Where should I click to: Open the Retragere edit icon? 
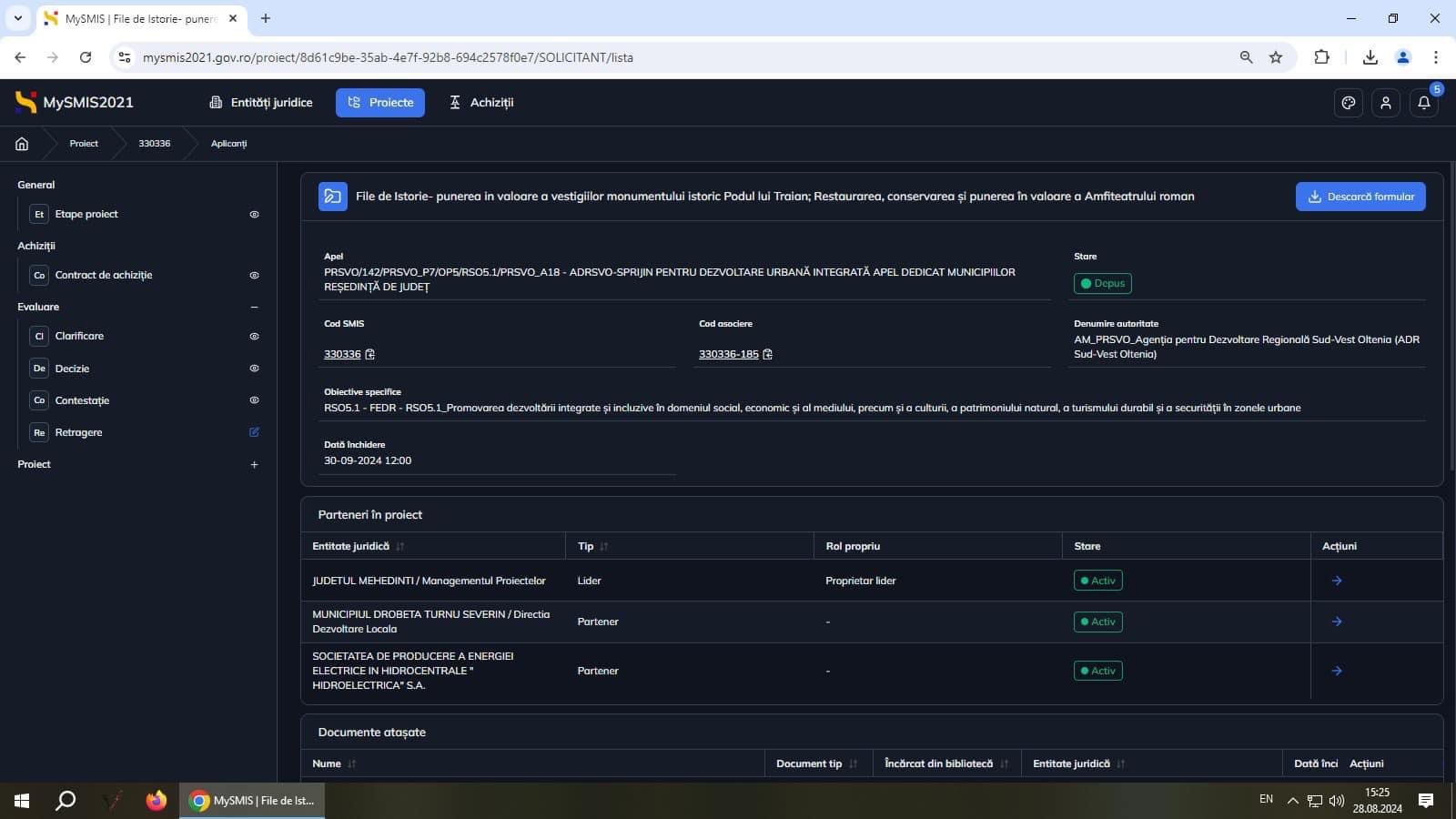255,432
